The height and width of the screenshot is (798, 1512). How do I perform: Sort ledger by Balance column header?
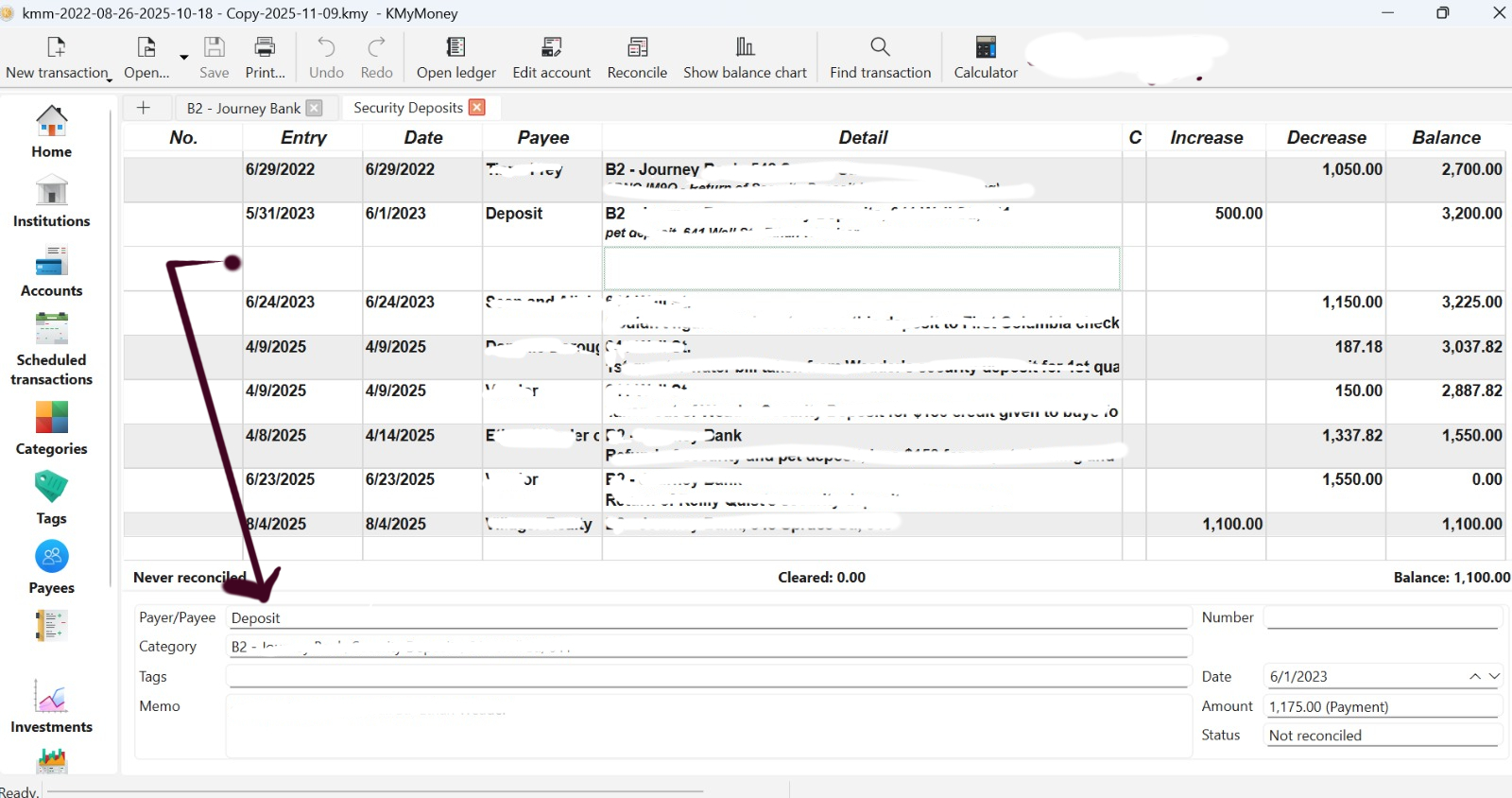1446,138
